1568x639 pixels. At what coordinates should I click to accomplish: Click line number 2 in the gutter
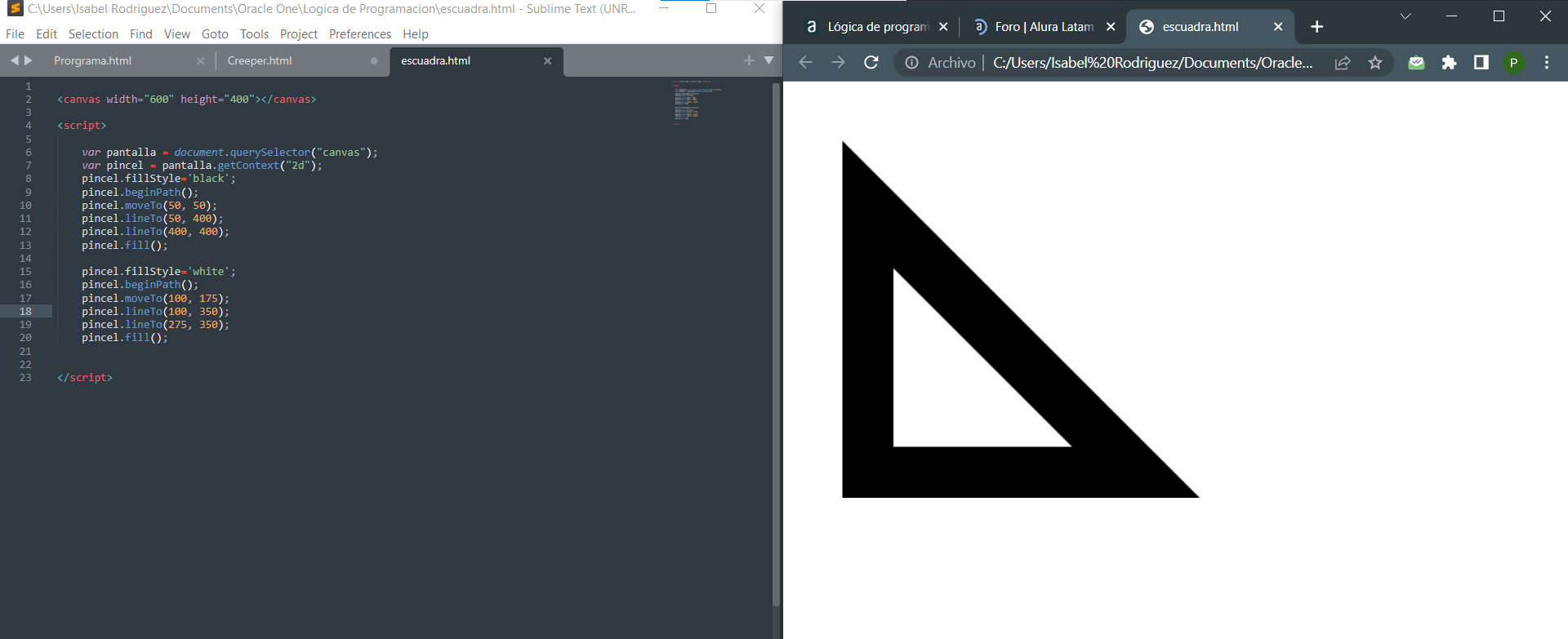click(29, 100)
